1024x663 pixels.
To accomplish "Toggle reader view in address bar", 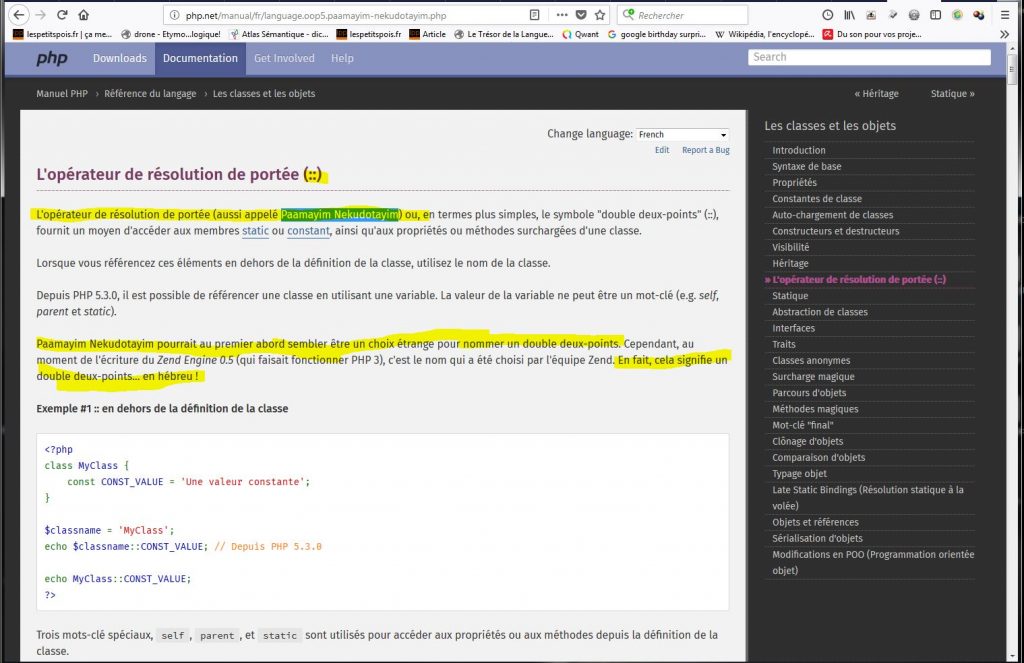I will pyautogui.click(x=535, y=15).
